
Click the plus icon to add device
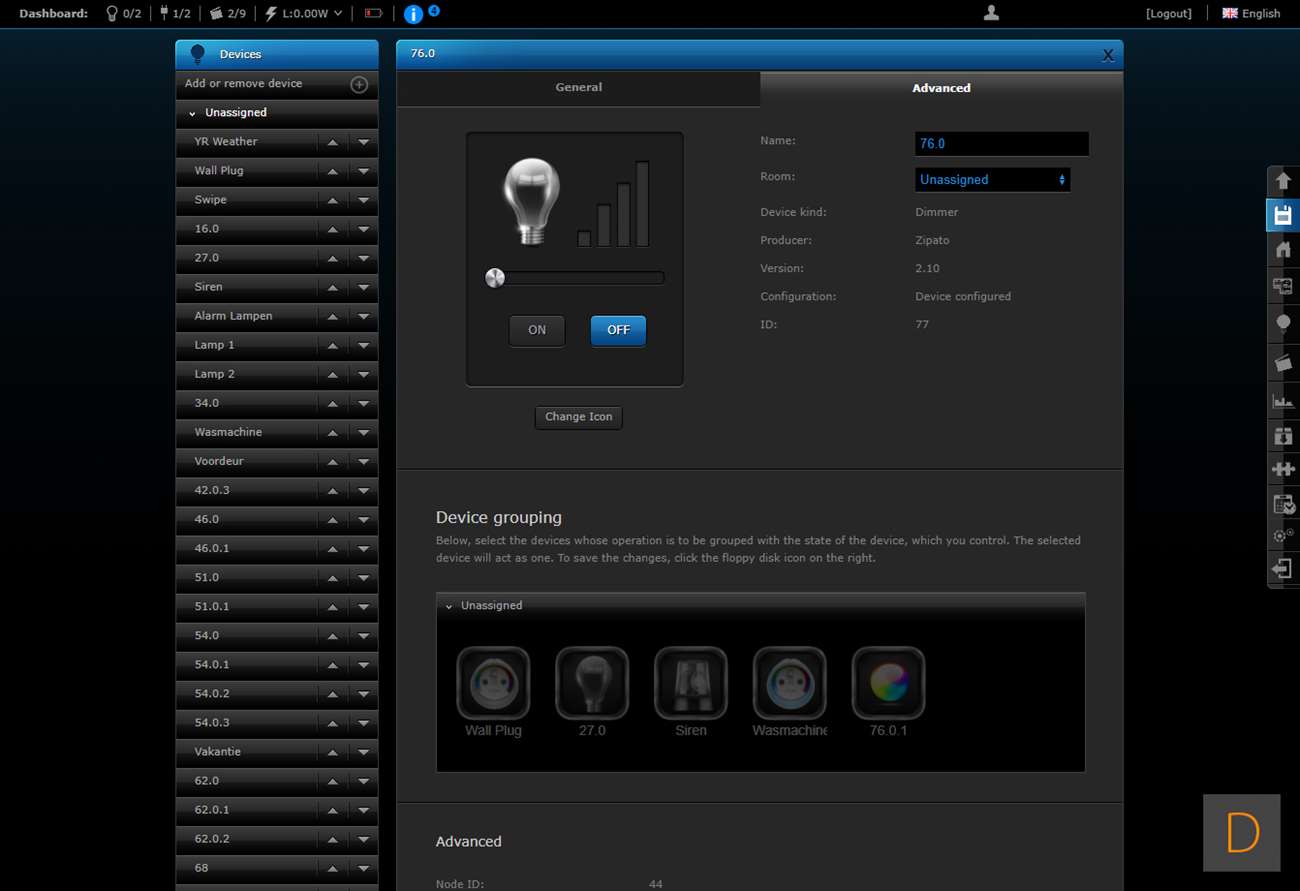point(359,85)
